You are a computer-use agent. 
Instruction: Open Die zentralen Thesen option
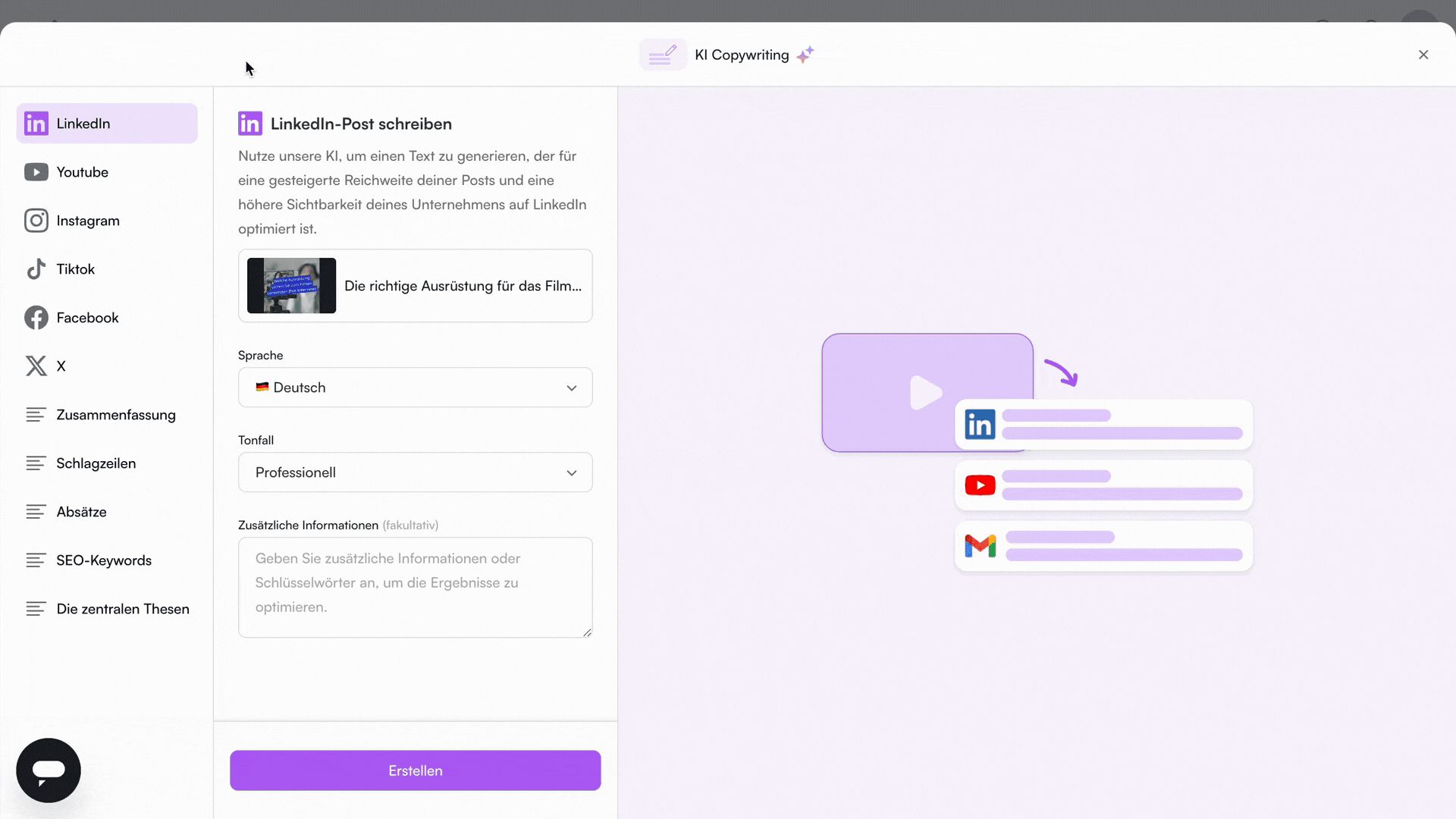coord(107,609)
